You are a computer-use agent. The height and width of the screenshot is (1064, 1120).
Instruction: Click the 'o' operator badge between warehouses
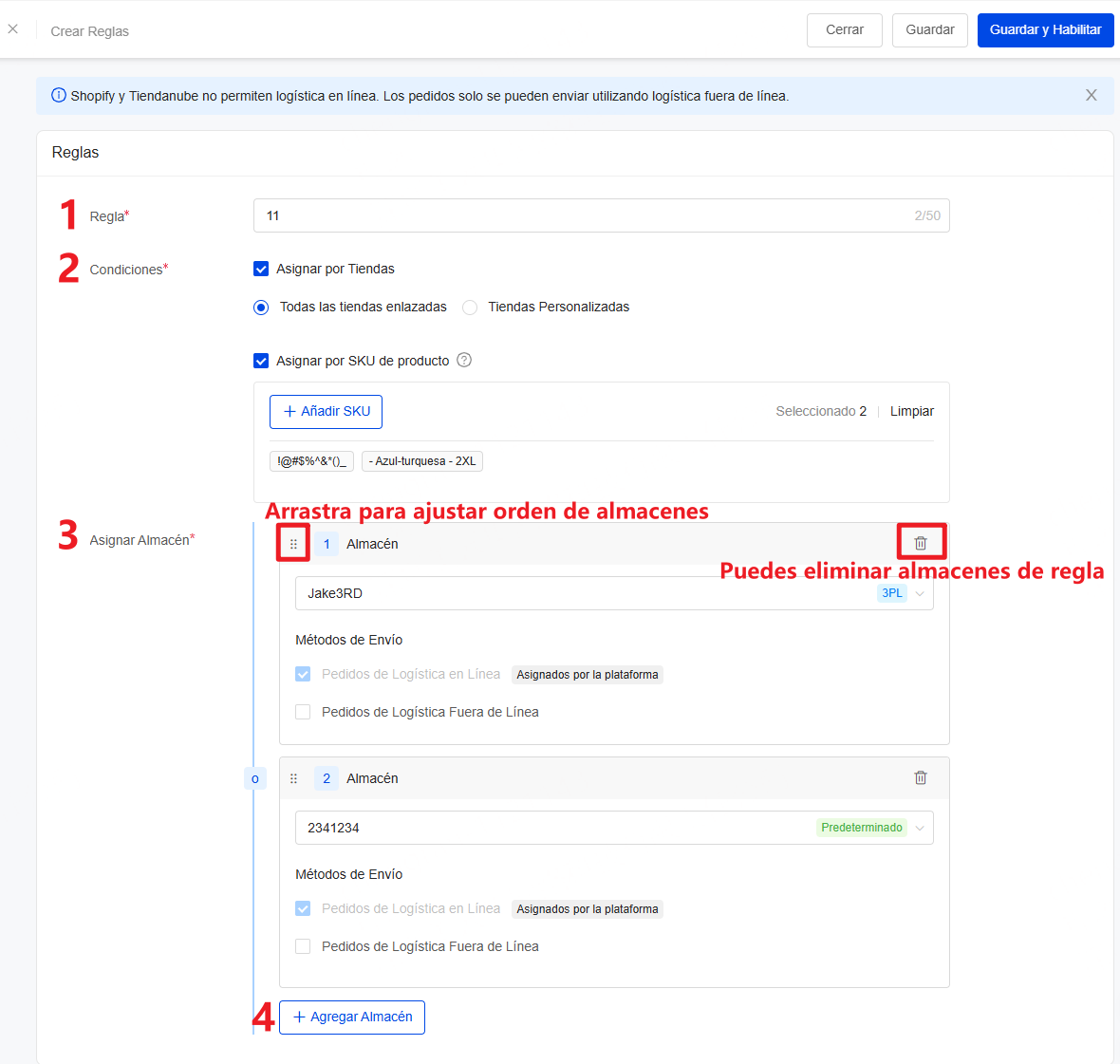[255, 777]
